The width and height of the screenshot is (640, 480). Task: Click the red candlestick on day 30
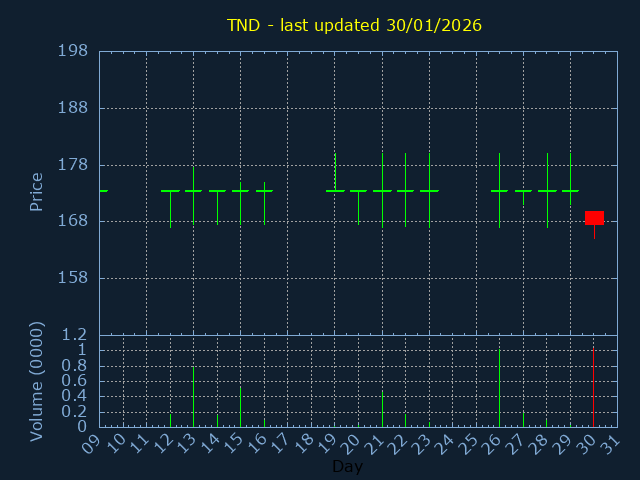pyautogui.click(x=594, y=218)
